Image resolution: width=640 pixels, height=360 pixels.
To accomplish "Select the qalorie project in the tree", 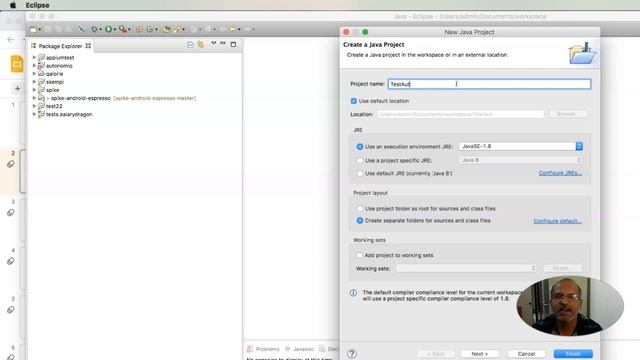I will pyautogui.click(x=54, y=74).
